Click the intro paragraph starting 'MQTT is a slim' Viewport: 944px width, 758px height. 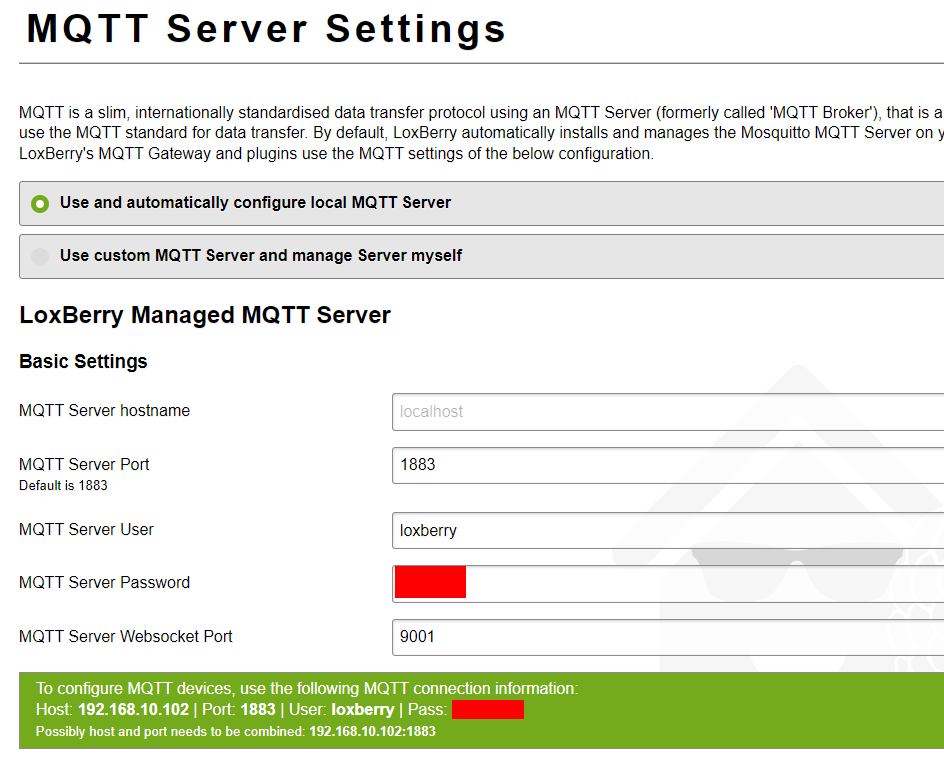click(x=482, y=133)
